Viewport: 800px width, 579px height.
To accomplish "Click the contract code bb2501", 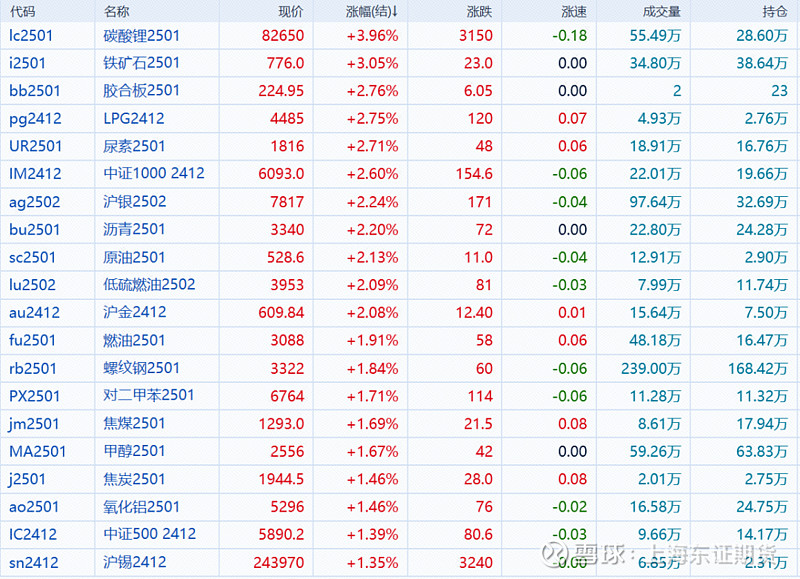I will click(35, 91).
